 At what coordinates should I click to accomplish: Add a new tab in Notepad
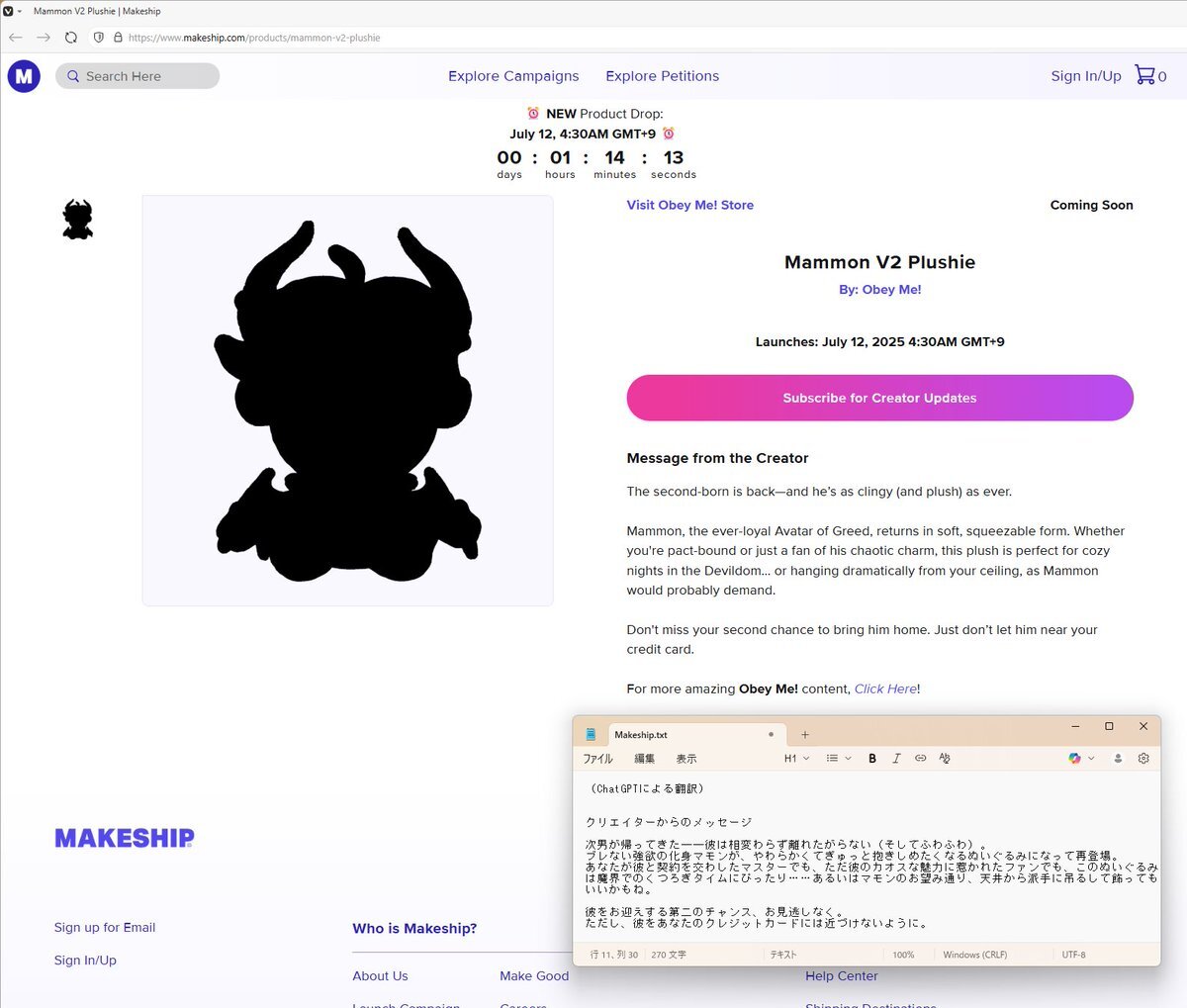(x=805, y=734)
